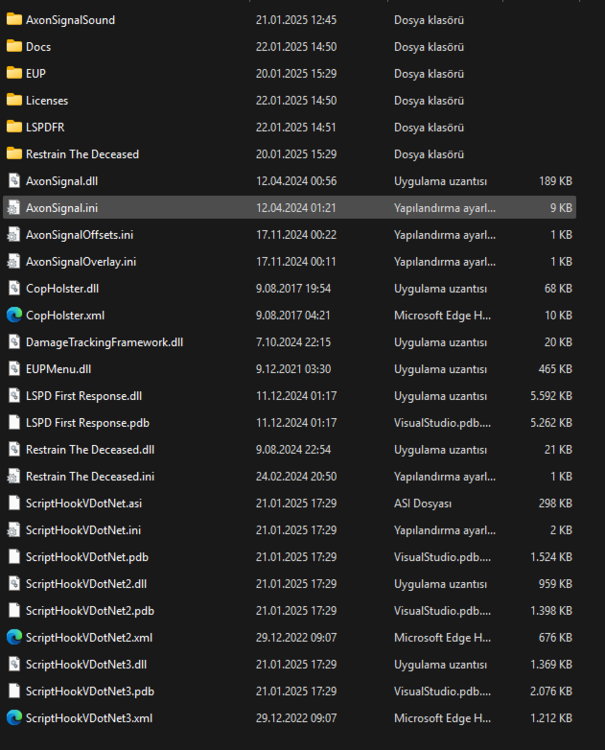This screenshot has height=750, width=605.
Task: Select the EUPMenu.dll file name
Action: pyautogui.click(x=58, y=369)
